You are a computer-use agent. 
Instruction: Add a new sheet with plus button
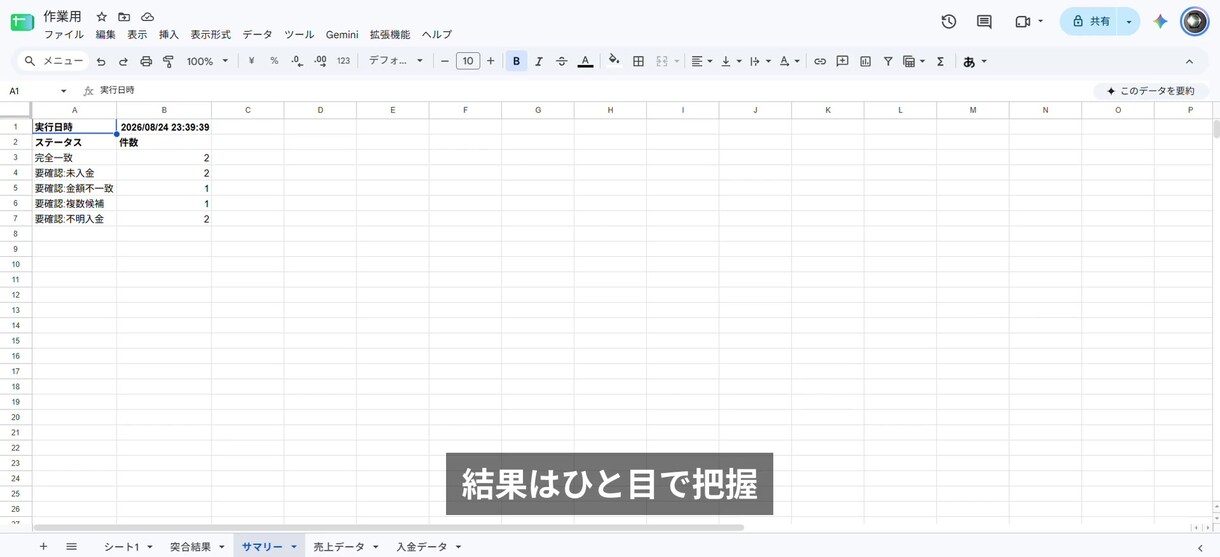tap(43, 547)
